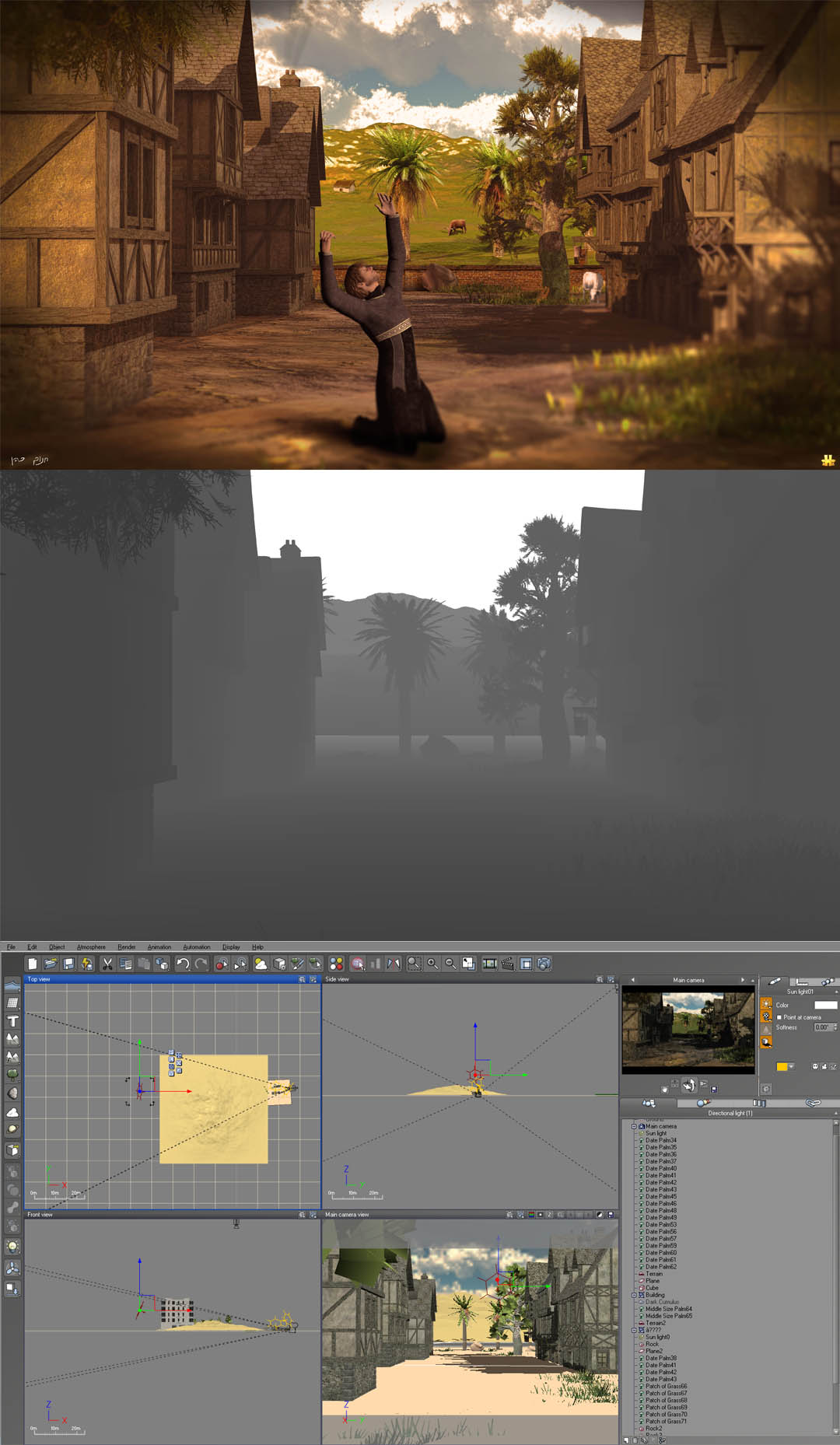
Task: Toggle the volumetric light cone option
Action: [x=766, y=1029]
